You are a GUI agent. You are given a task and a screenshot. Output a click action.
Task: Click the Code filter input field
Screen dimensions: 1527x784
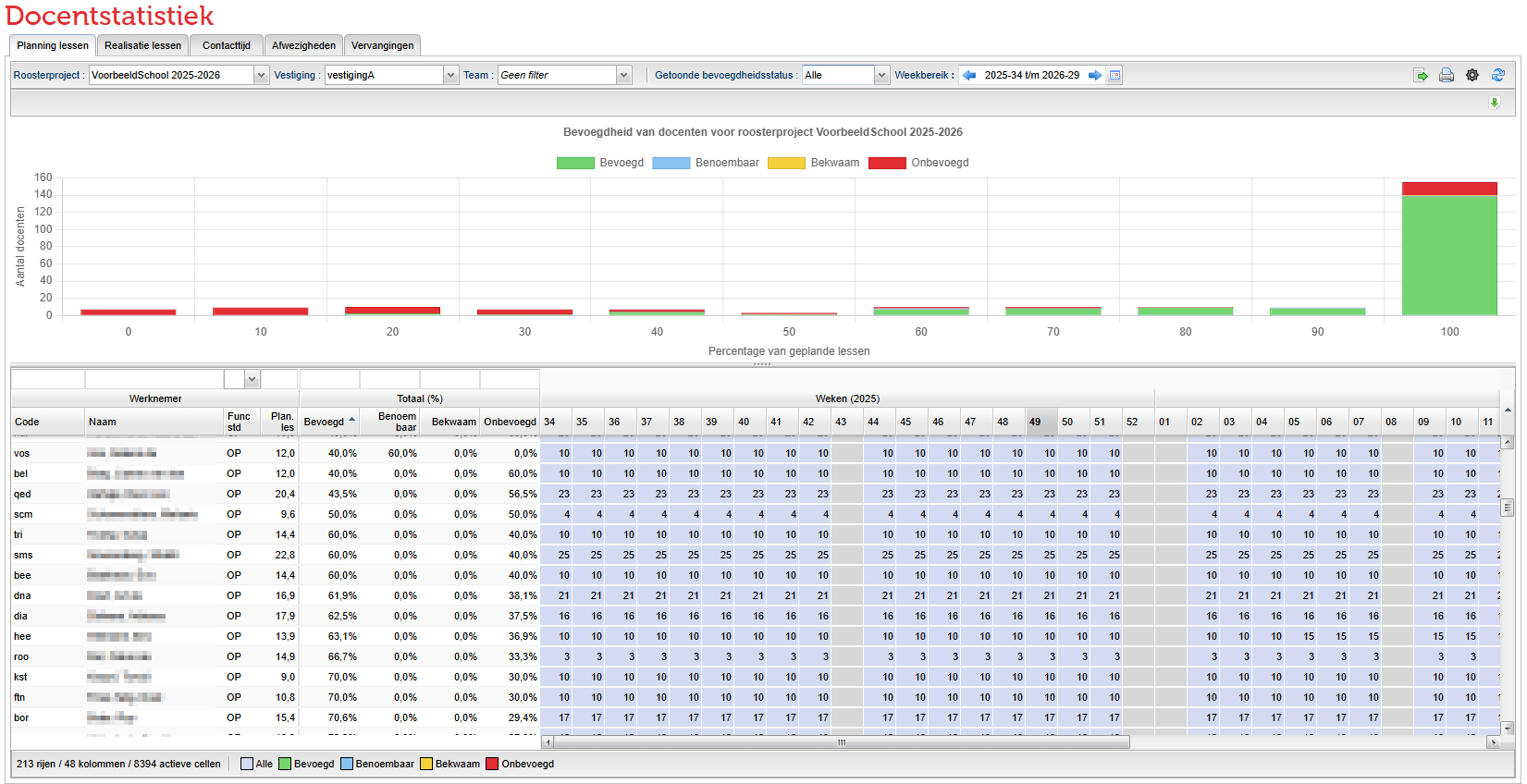point(48,379)
